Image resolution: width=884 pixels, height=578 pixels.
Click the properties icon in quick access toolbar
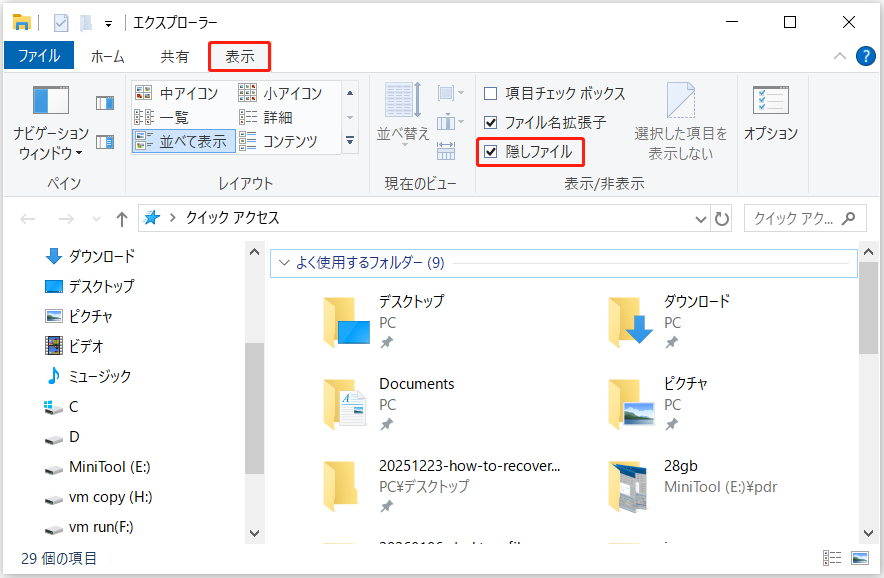coord(62,21)
